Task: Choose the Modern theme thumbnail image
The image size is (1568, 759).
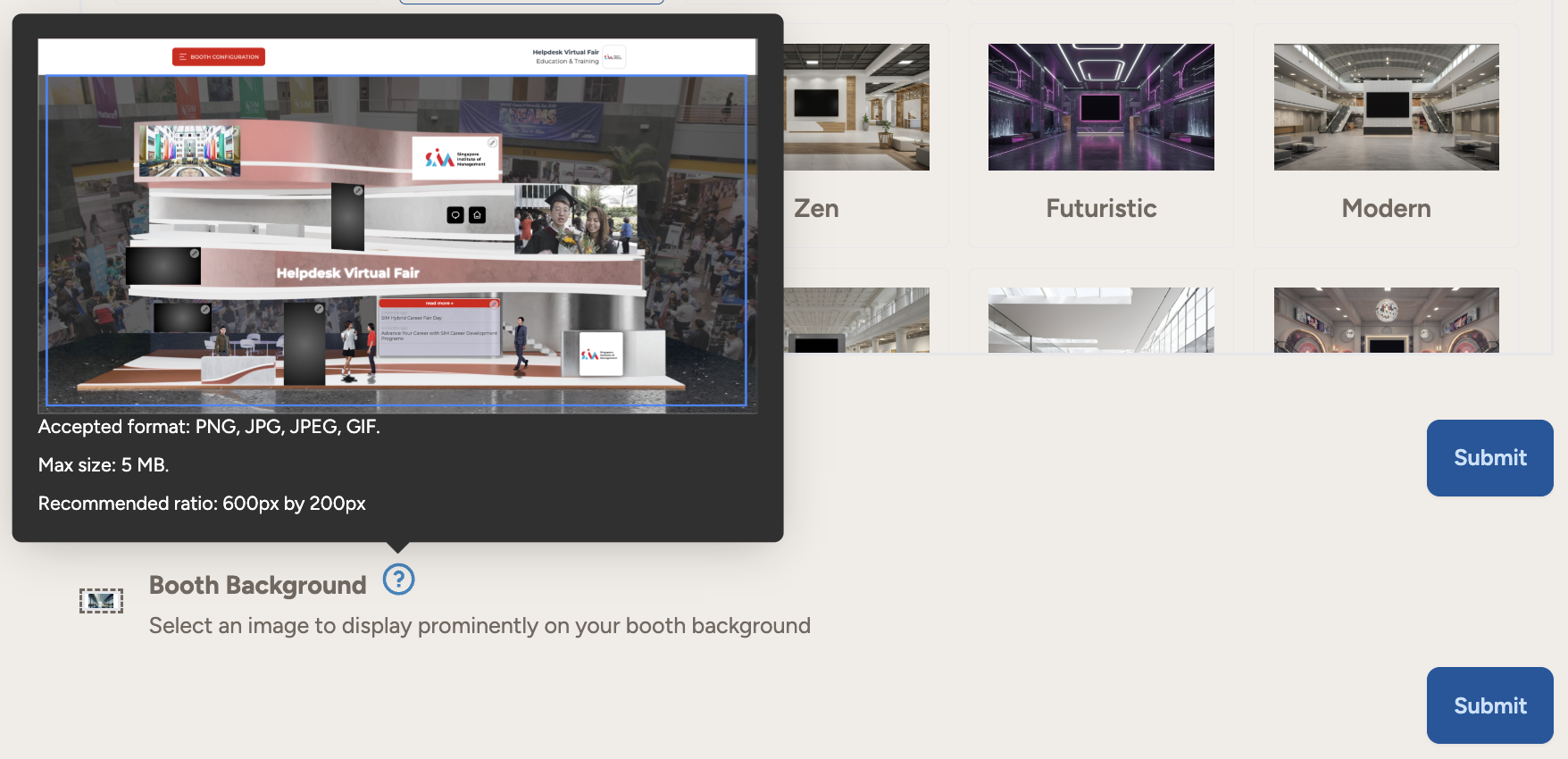Action: pos(1386,107)
